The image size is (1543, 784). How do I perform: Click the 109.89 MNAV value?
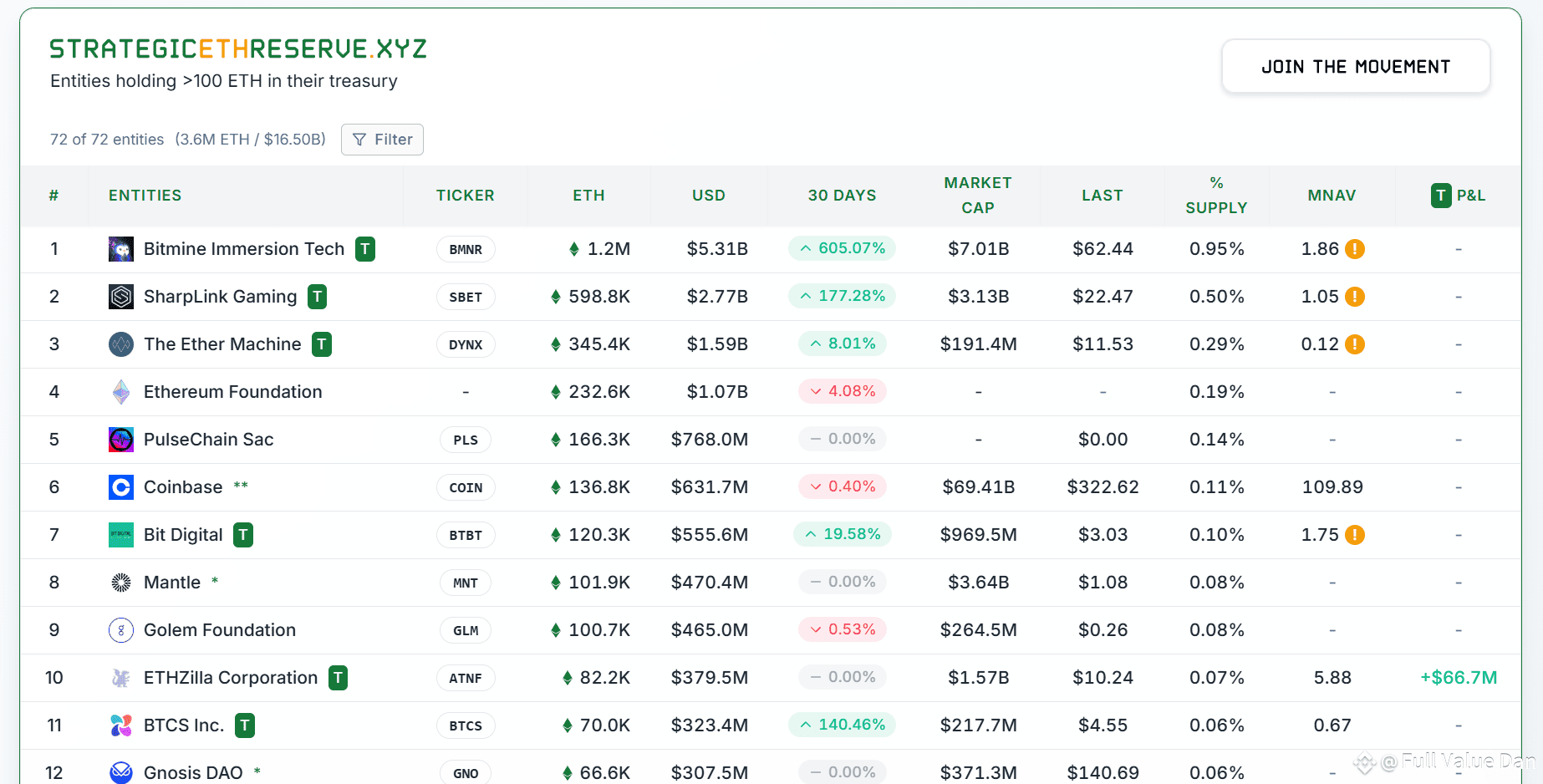(1332, 487)
